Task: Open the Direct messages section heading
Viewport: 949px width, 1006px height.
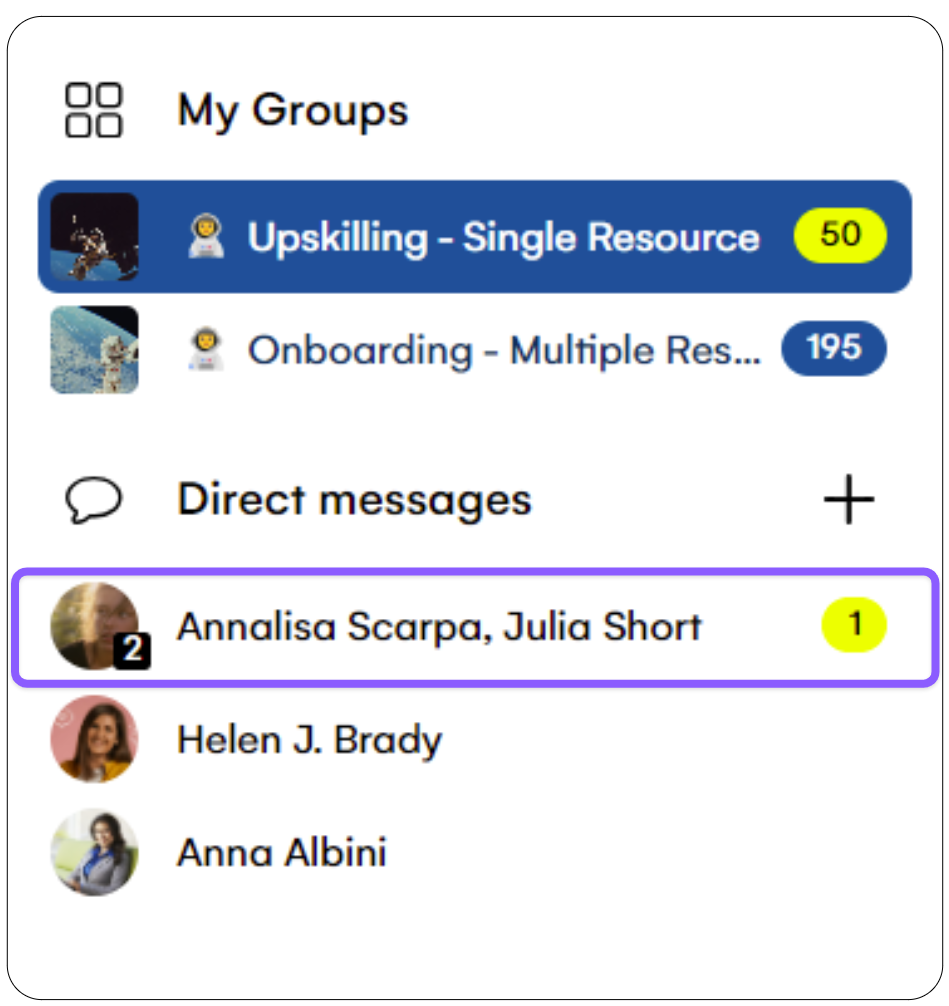Action: coord(354,500)
